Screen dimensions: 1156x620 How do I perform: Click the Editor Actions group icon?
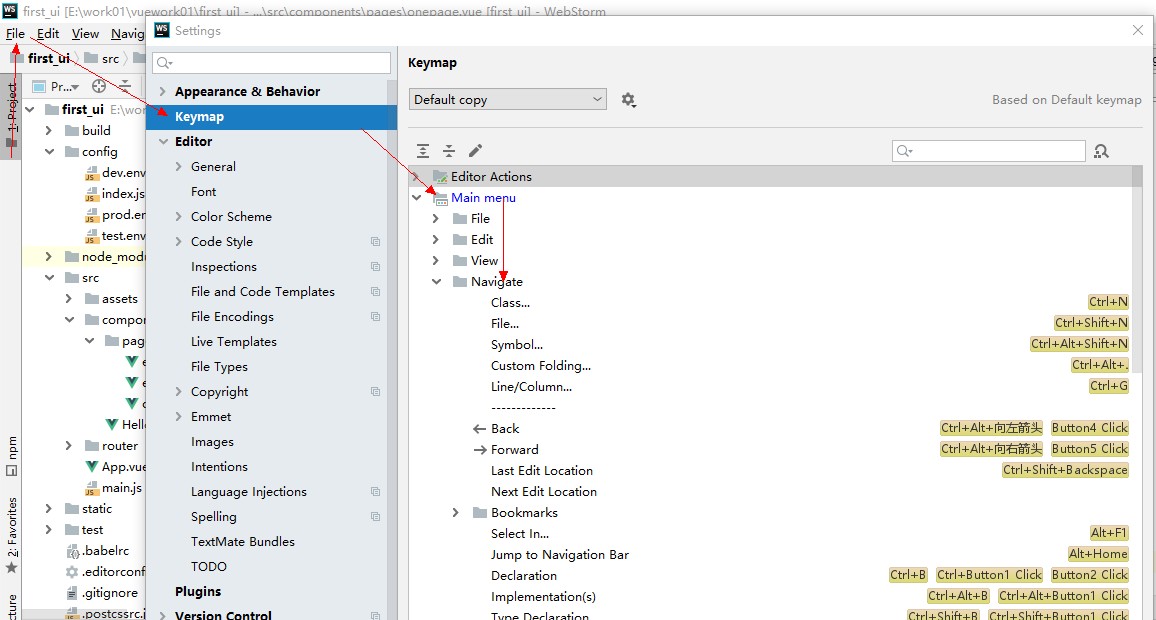point(440,177)
